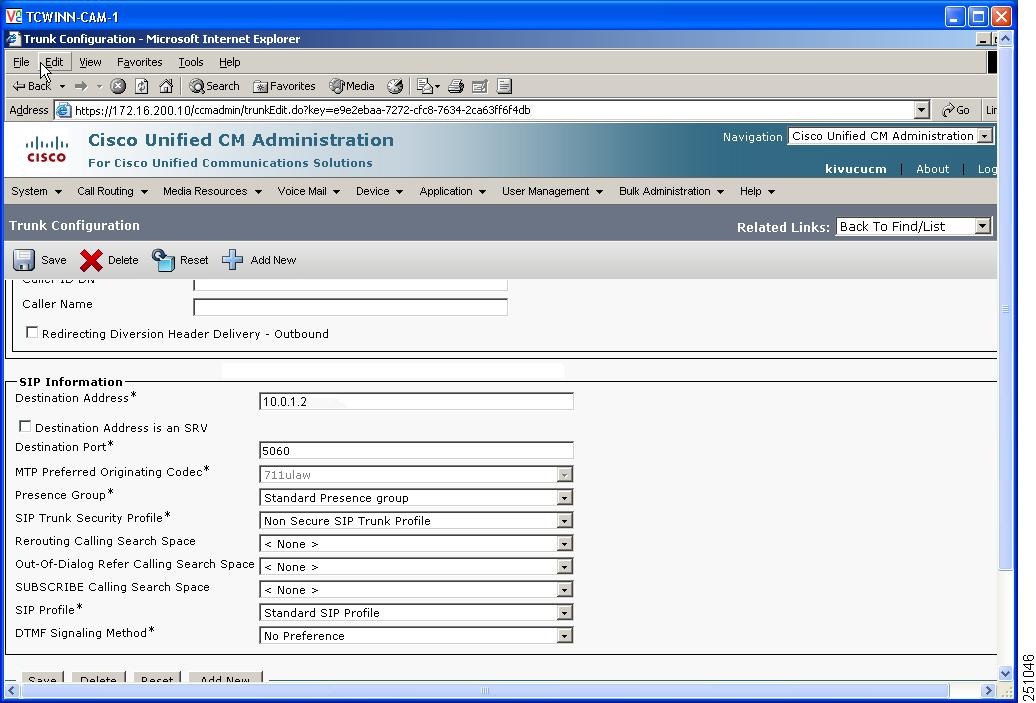Check Destination Address is an SRV
The height and width of the screenshot is (703, 1036).
[x=25, y=426]
